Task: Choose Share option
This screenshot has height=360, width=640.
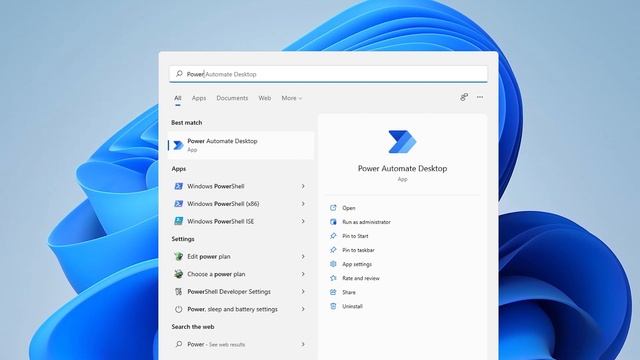Action: [349, 292]
